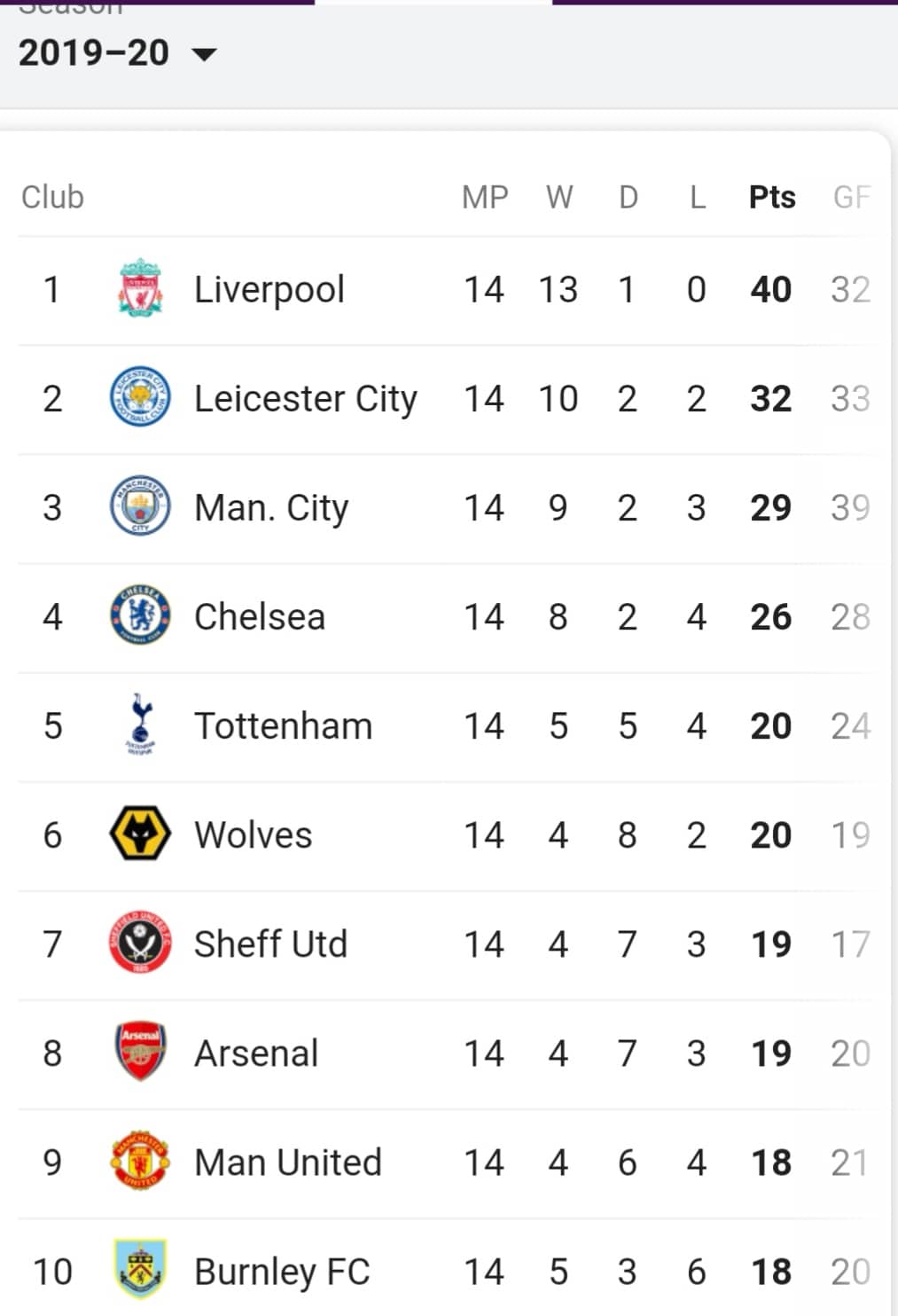Click the Man United crest icon
This screenshot has width=898, height=1316.
click(140, 1161)
